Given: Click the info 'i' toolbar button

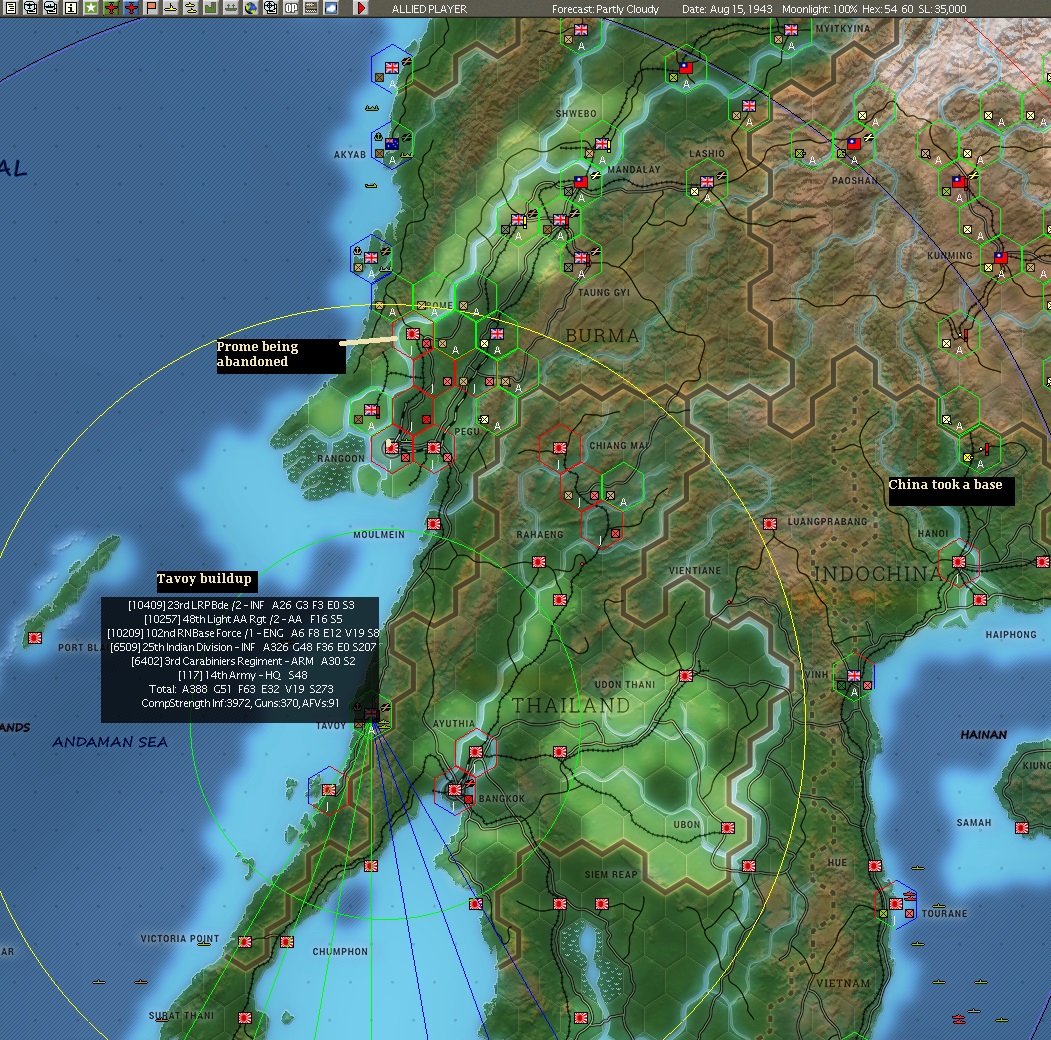Looking at the screenshot, I should click(70, 8).
